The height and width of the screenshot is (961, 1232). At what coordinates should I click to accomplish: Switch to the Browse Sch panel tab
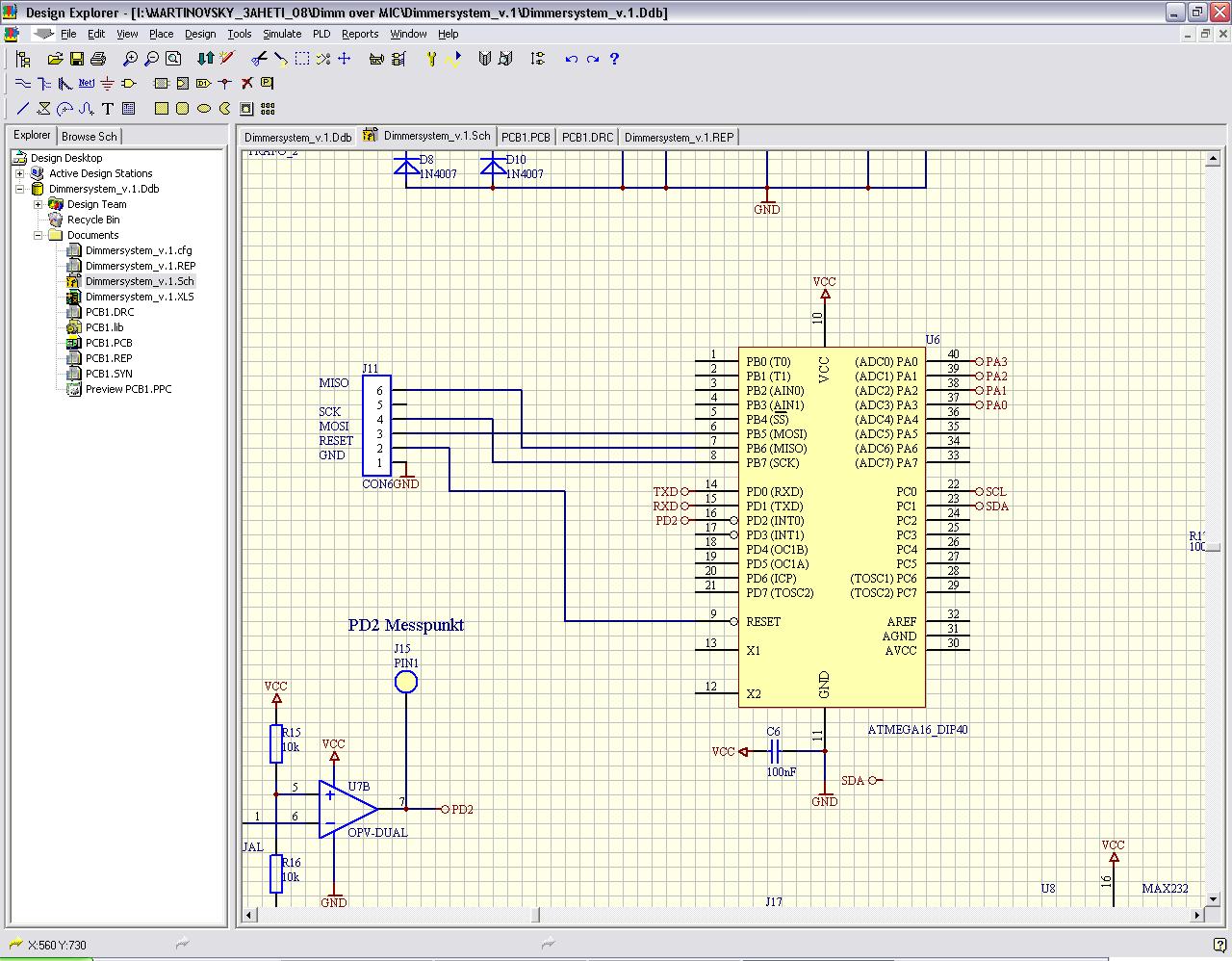pyautogui.click(x=89, y=136)
